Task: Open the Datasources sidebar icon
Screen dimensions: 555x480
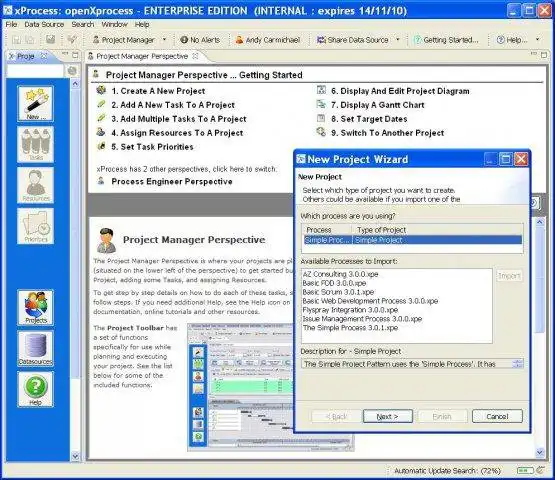Action: pos(35,348)
